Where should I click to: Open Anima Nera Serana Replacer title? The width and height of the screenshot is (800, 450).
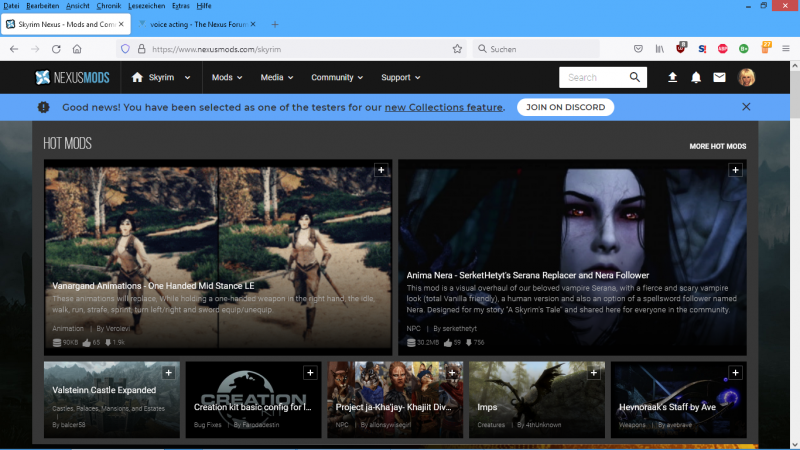[x=528, y=275]
